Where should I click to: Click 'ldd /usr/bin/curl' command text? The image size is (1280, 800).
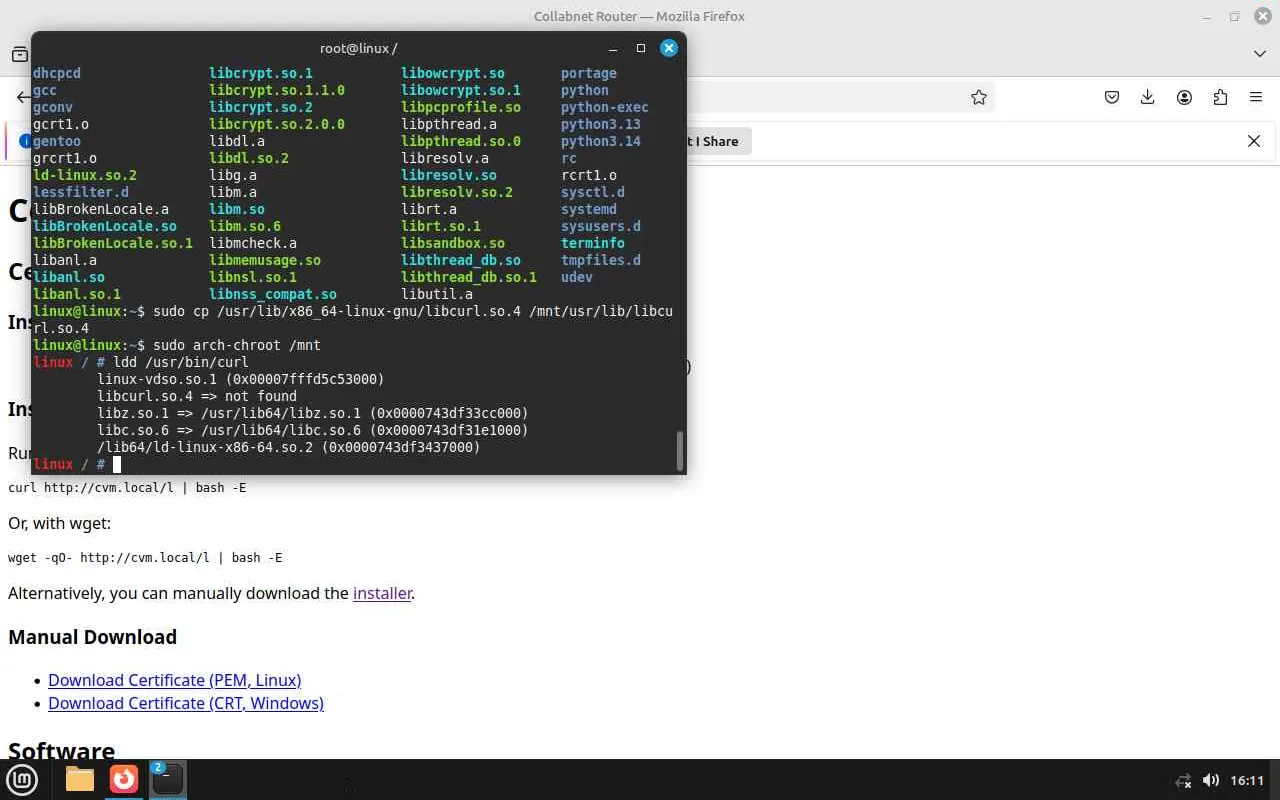(x=181, y=362)
